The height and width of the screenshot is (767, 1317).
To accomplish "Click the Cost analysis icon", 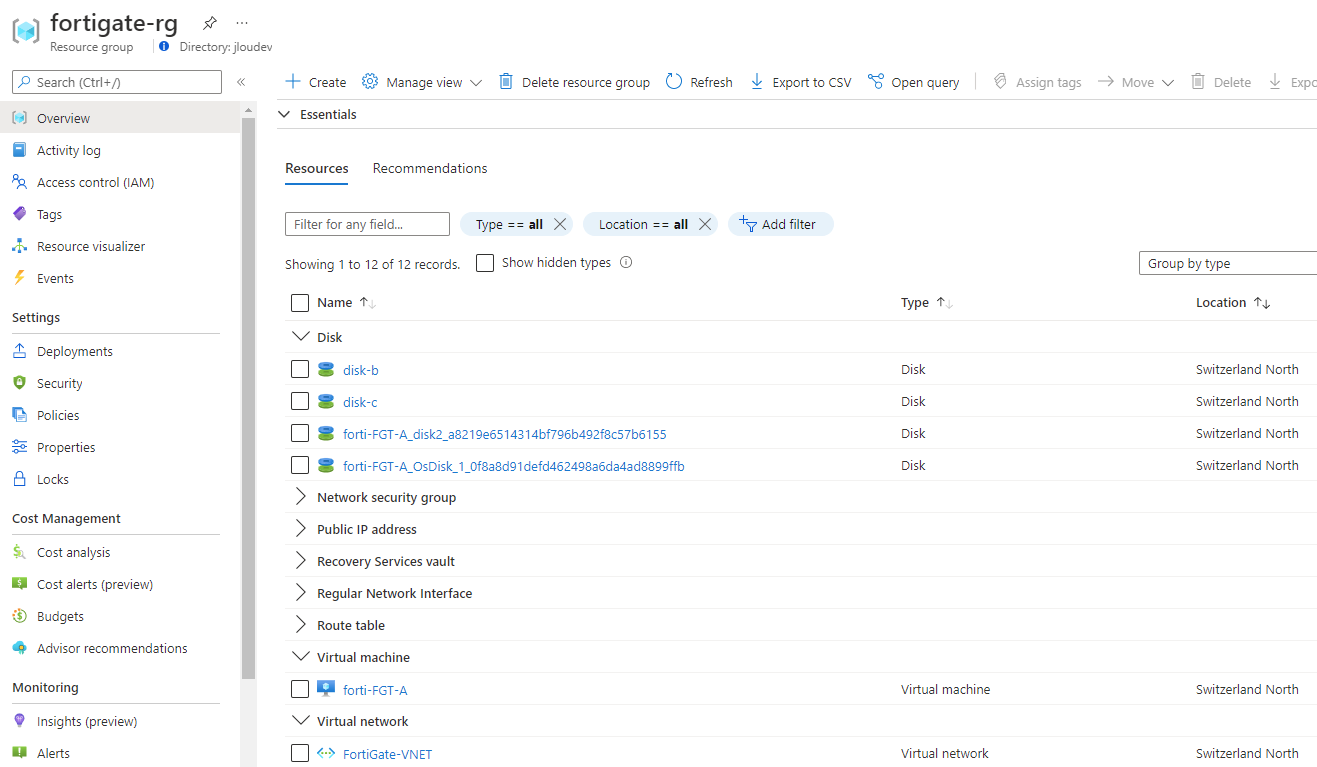I will click(x=19, y=552).
